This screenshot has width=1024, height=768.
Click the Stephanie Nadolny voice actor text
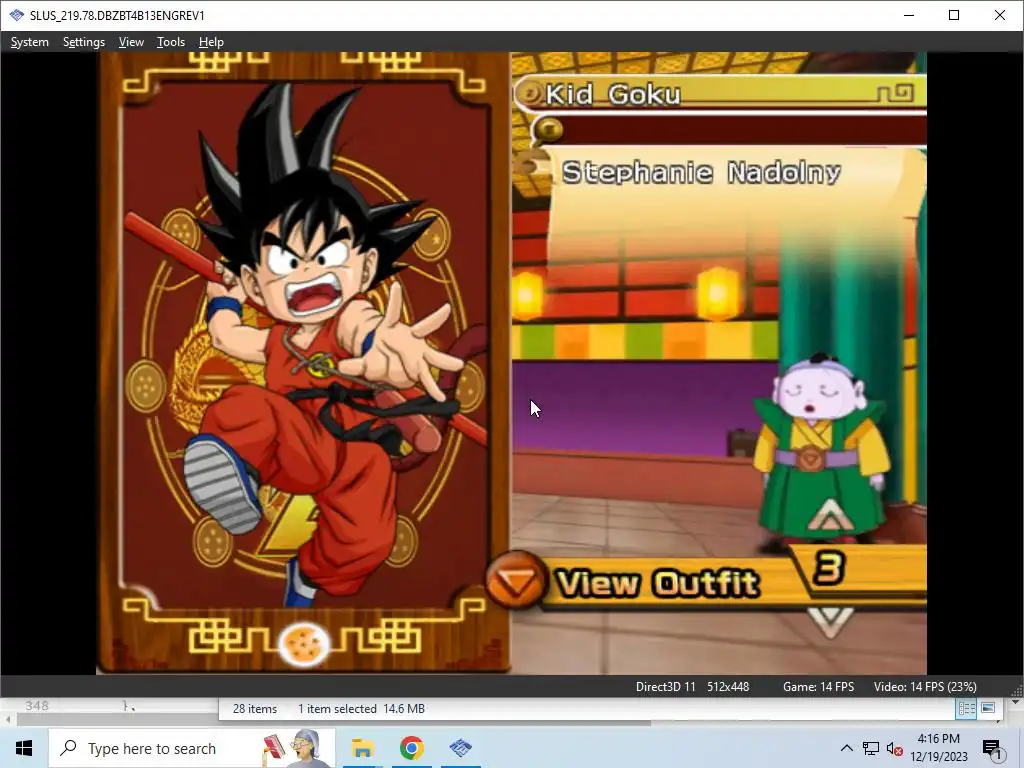(x=701, y=172)
